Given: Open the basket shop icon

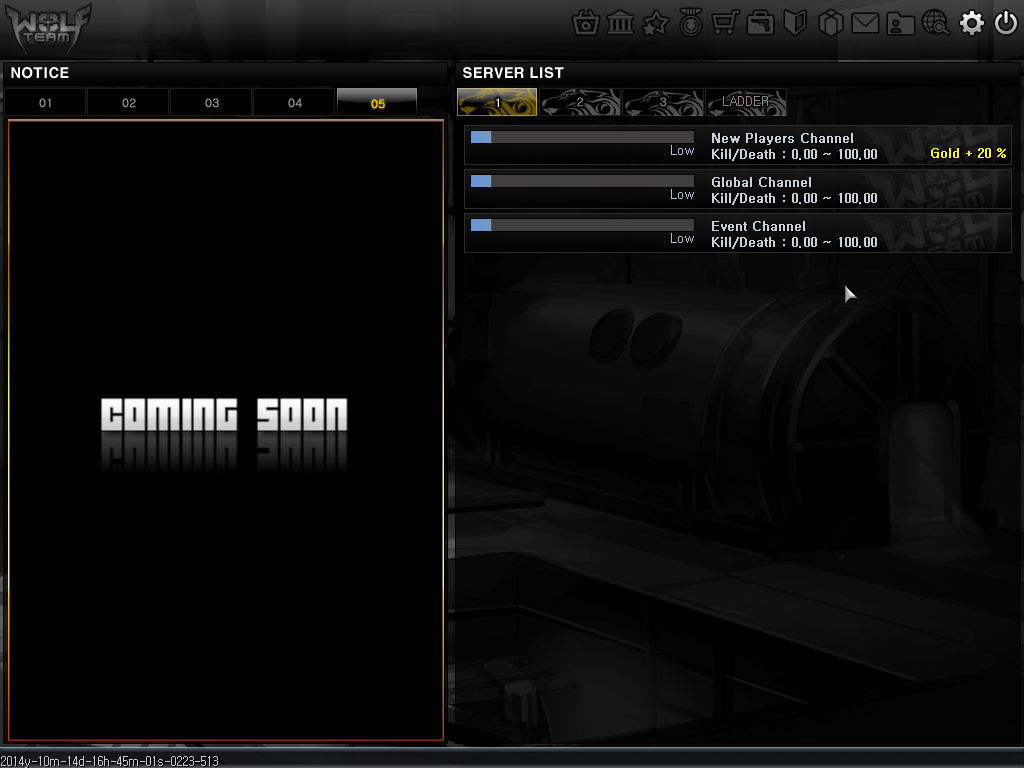Looking at the screenshot, I should [x=586, y=24].
